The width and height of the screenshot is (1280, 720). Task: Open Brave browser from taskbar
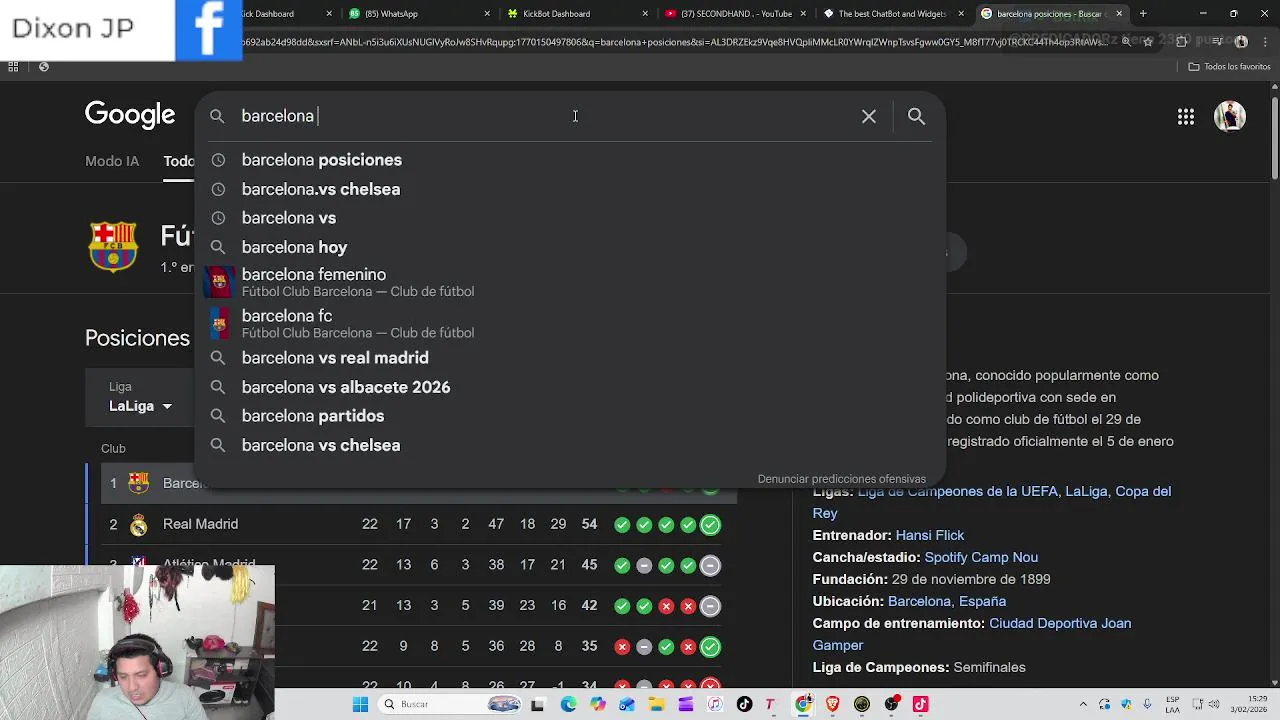[x=832, y=704]
